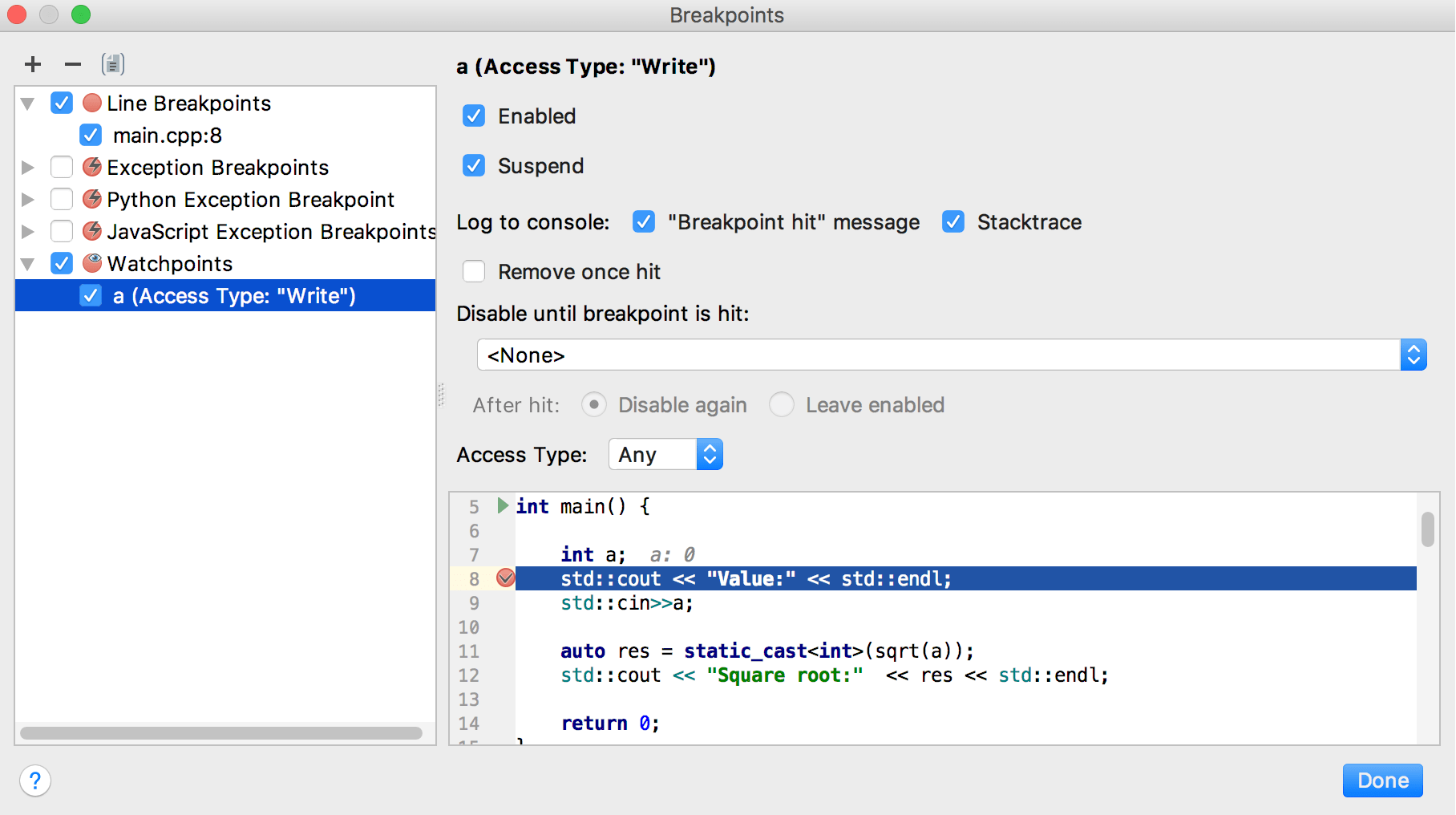Click the line 8 breakpoint gutter marker
This screenshot has height=815, width=1456.
click(x=505, y=578)
